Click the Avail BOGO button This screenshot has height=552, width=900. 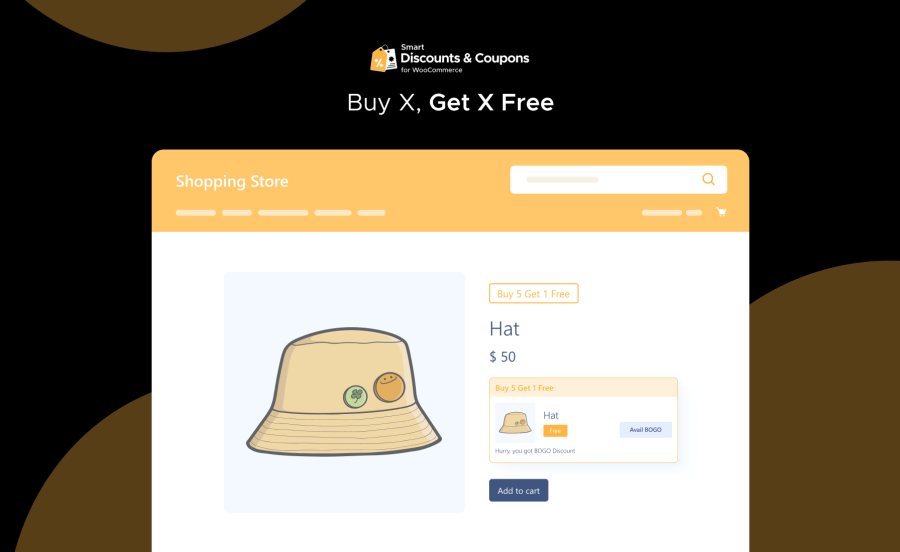point(645,430)
